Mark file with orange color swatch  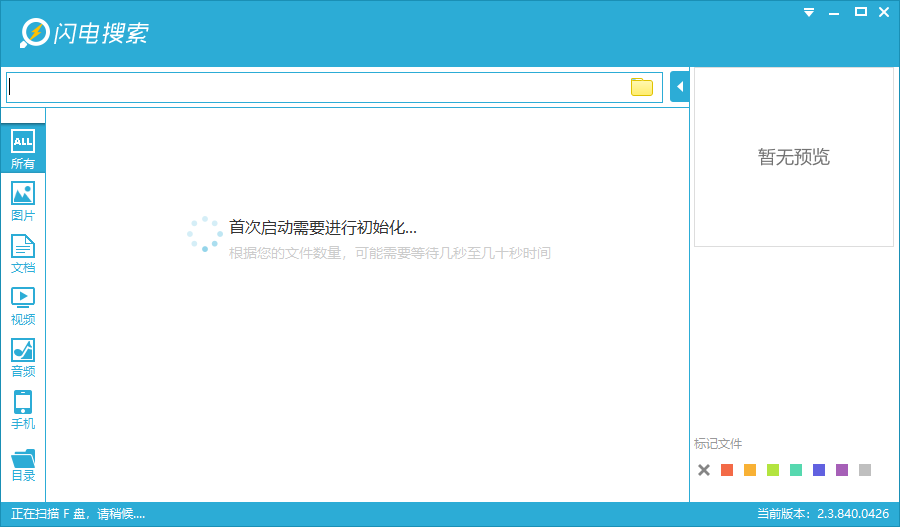(750, 470)
